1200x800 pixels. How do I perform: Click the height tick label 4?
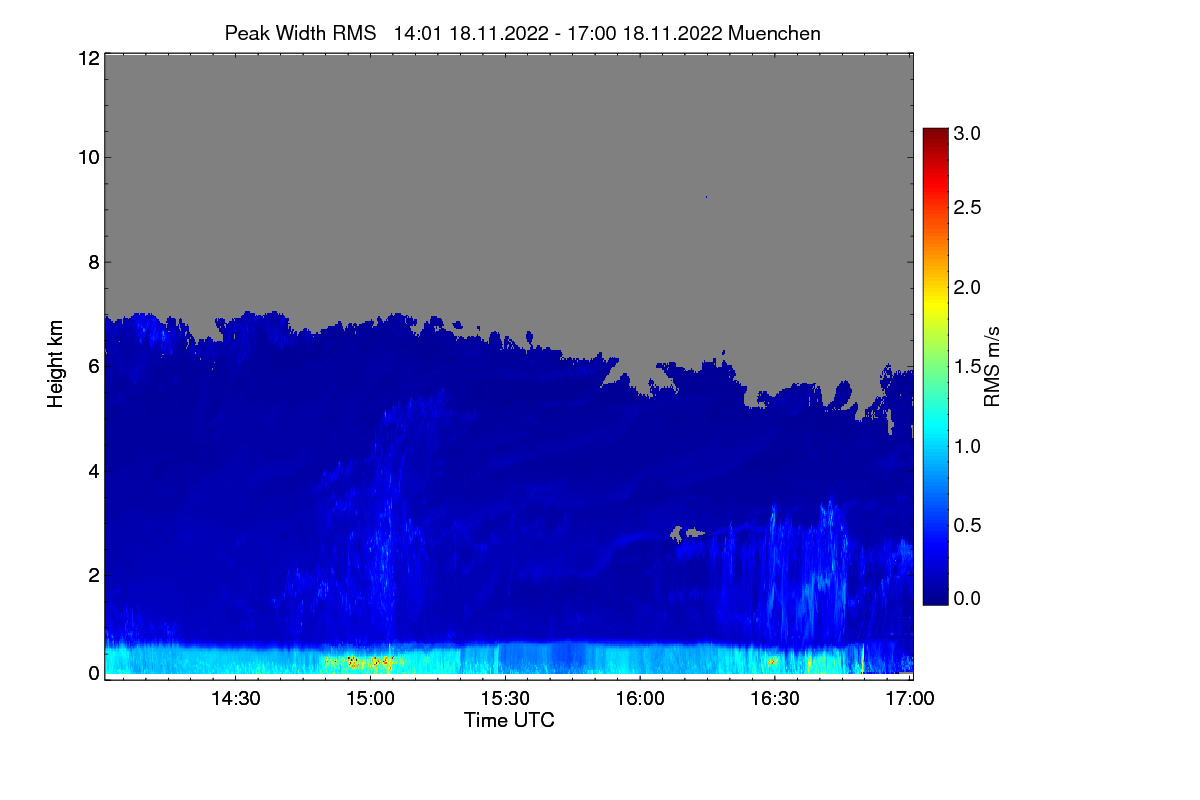click(x=93, y=470)
